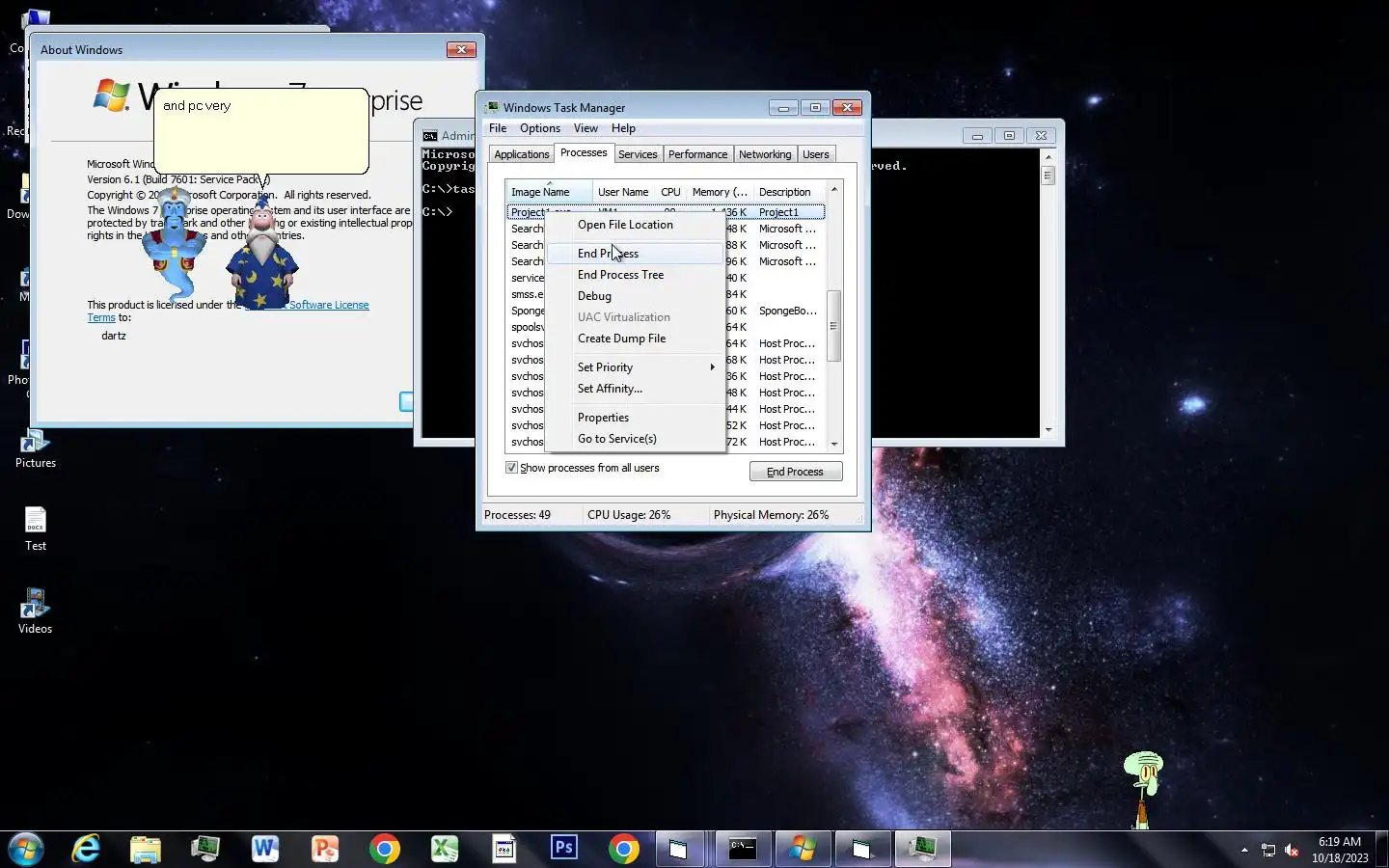1389x868 pixels.
Task: Switch to the Services tab
Action: [x=638, y=154]
